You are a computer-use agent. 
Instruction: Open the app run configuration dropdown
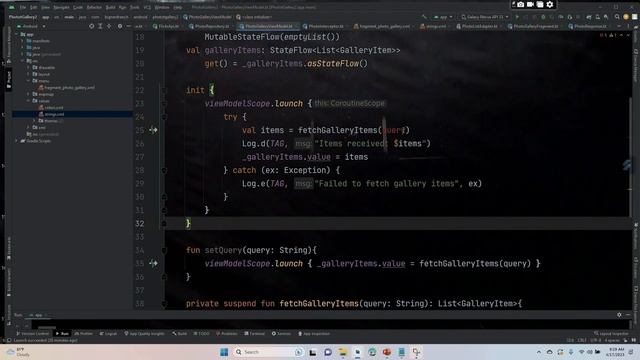click(x=443, y=17)
